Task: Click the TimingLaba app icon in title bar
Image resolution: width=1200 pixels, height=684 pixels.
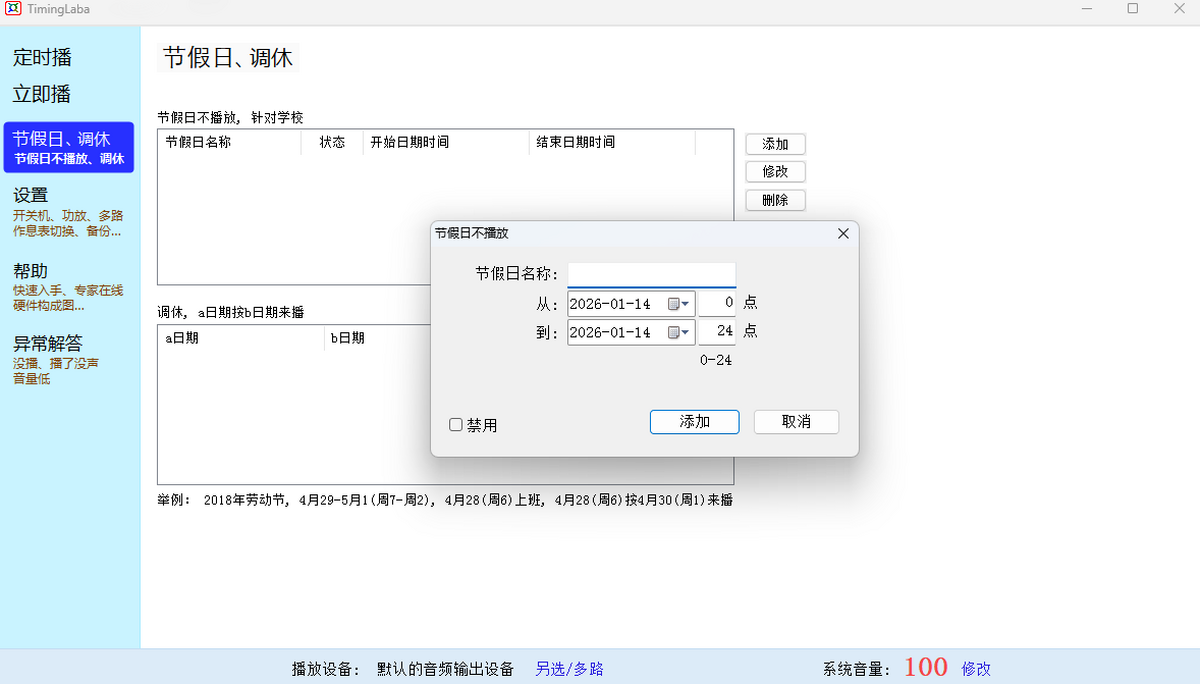Action: tap(14, 8)
